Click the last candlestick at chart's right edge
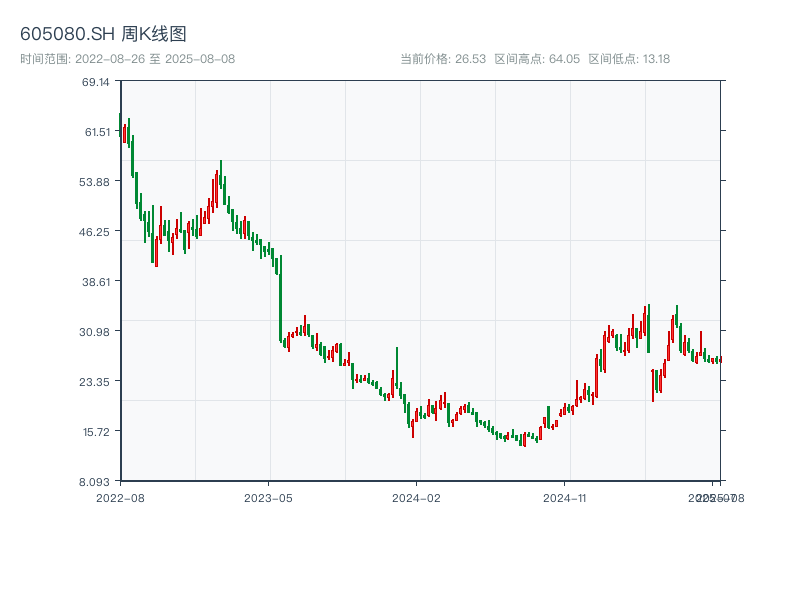 click(719, 359)
